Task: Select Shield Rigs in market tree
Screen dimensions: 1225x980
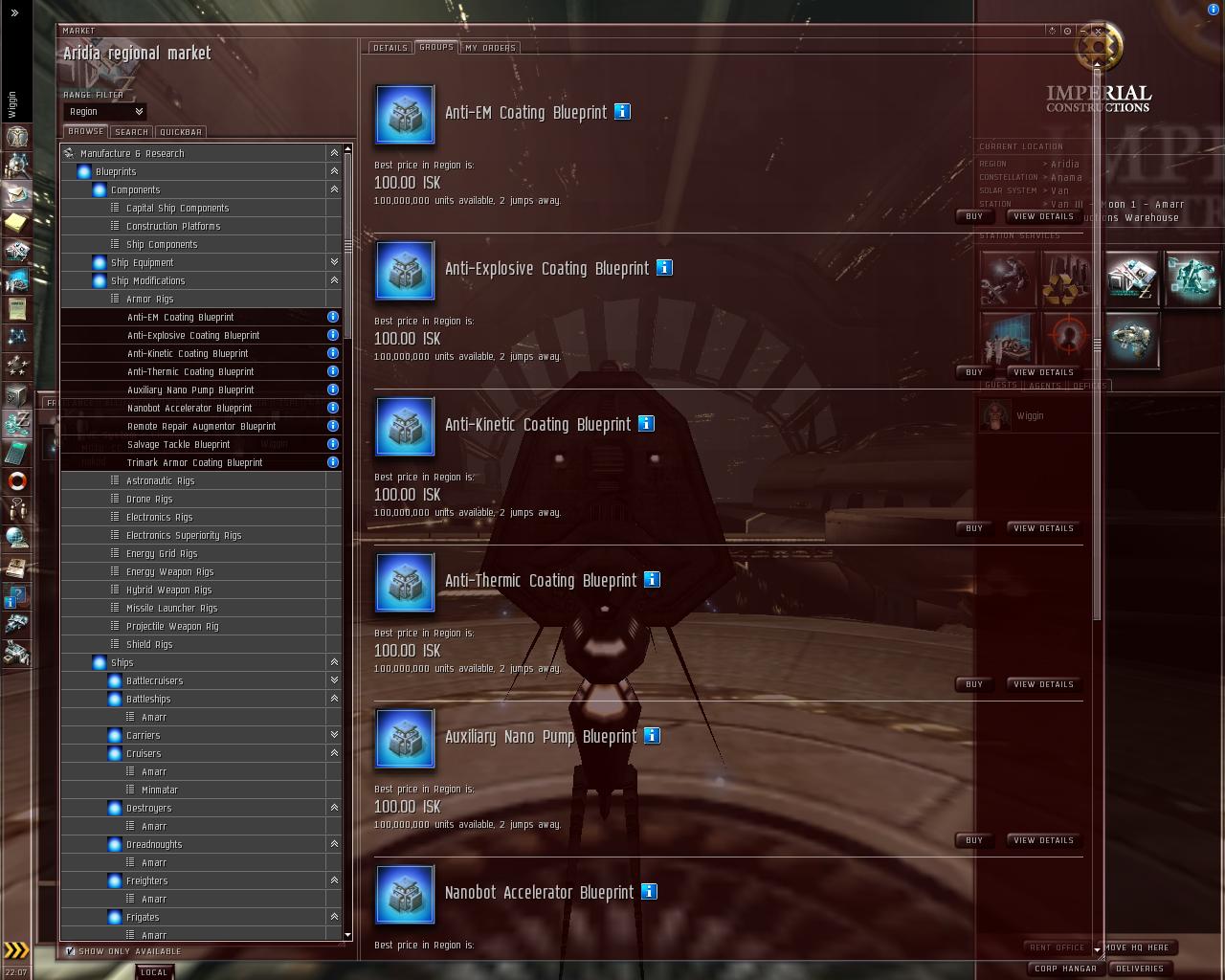Action: click(200, 644)
